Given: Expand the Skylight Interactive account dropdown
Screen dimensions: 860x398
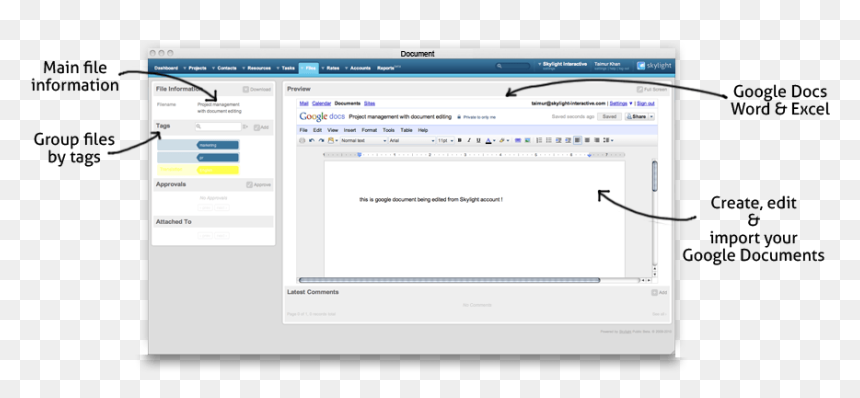Looking at the screenshot, I should point(539,64).
